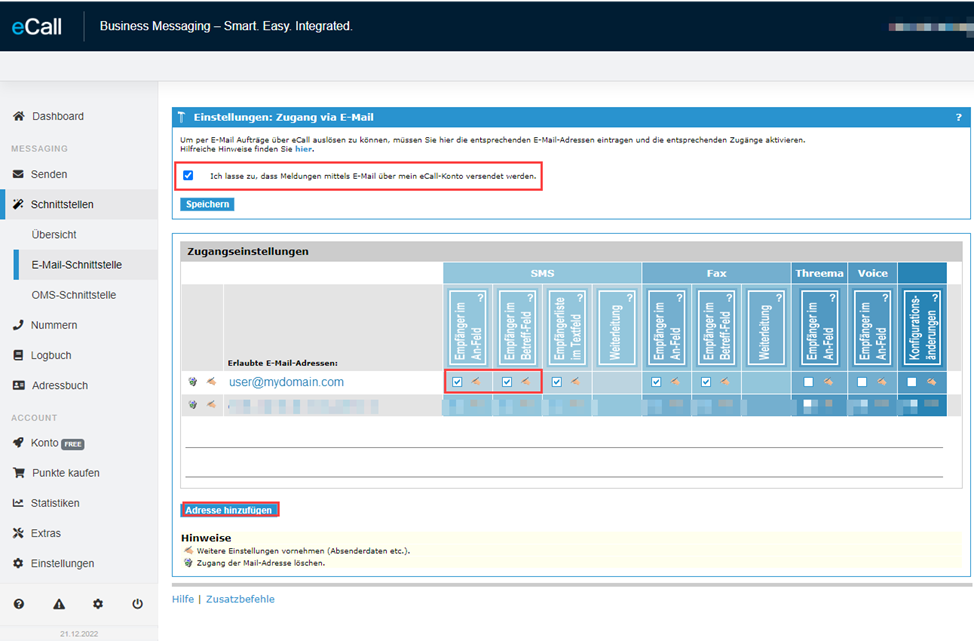Toggle SMS Empfänger im An-Feld checkbox for user@mydomain.com
Image resolution: width=974 pixels, height=641 pixels.
457,382
